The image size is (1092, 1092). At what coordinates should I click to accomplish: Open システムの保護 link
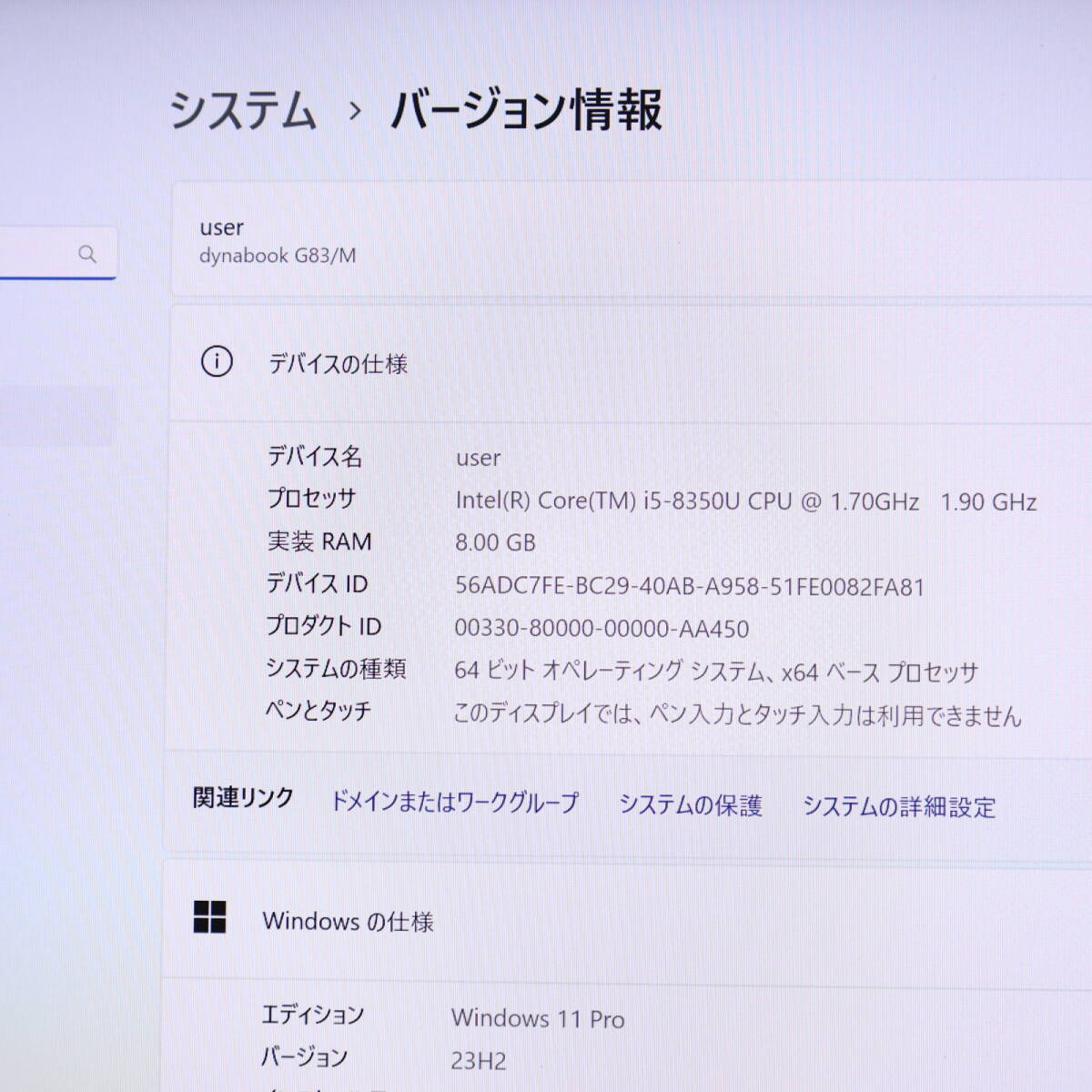[691, 805]
